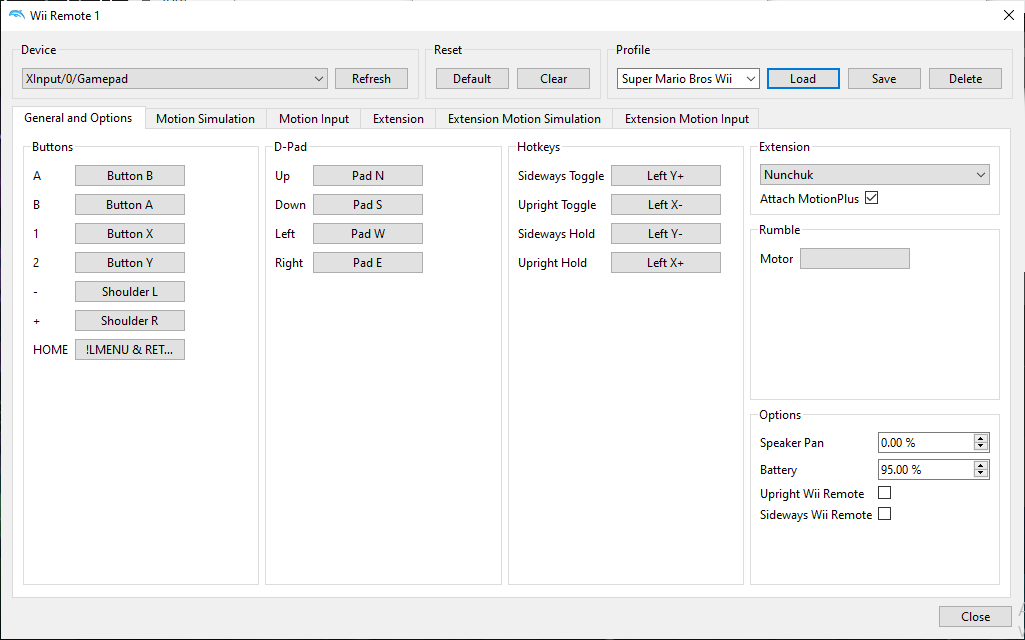Enable the Upright Wii Remote checkbox
This screenshot has height=640, width=1025.
click(884, 492)
